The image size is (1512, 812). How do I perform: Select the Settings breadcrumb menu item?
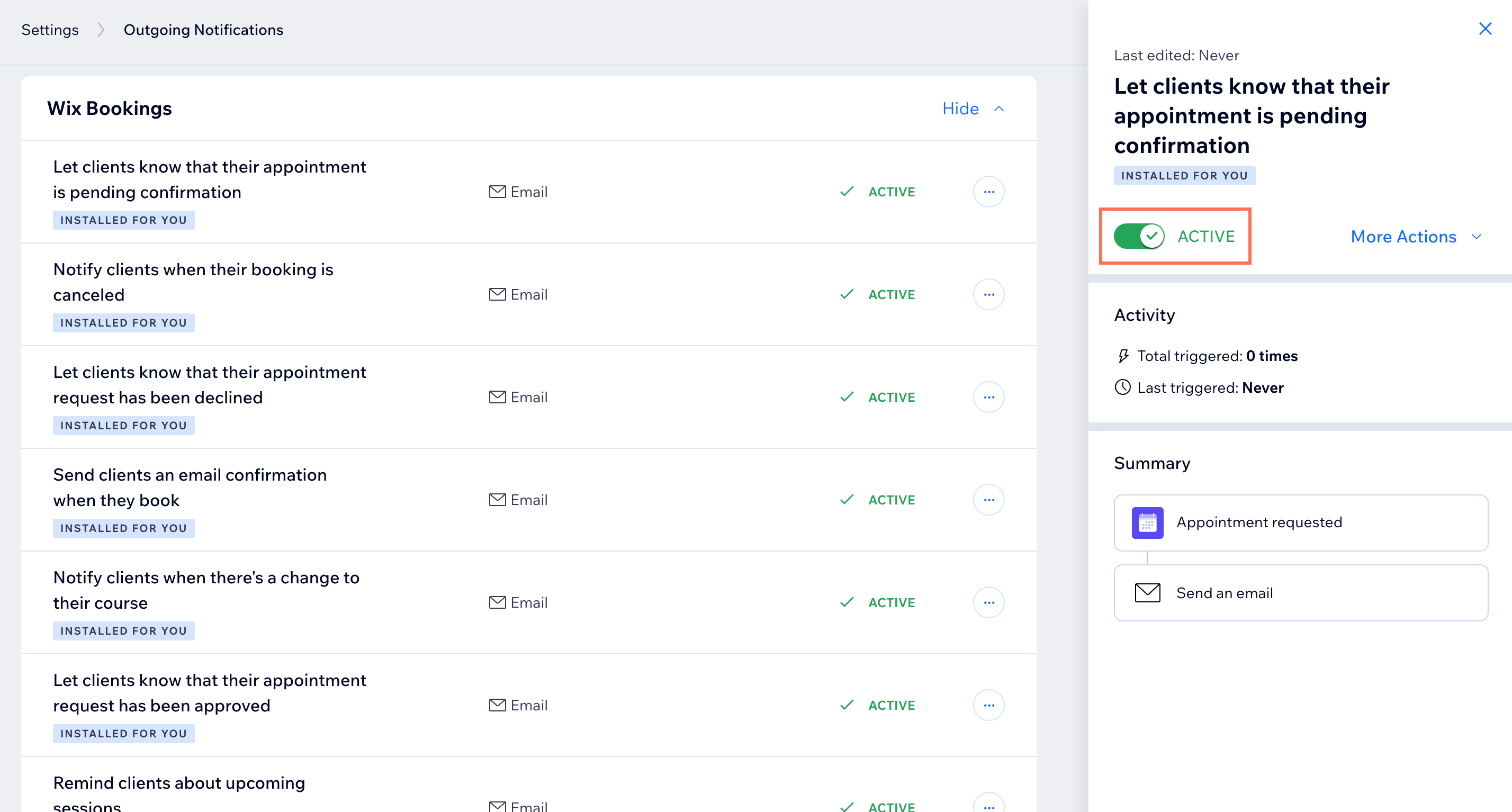[50, 30]
